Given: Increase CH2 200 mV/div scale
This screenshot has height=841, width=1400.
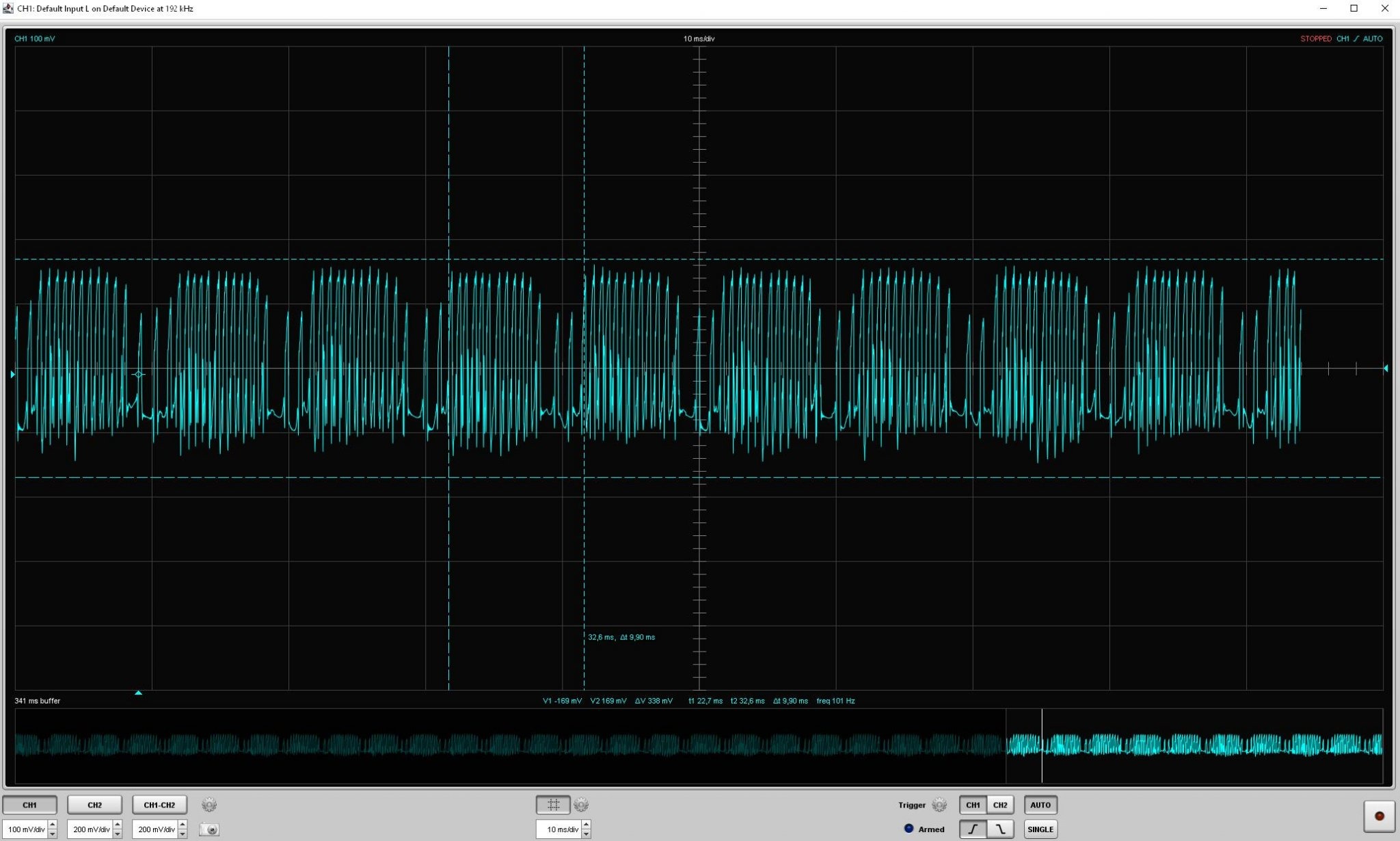Looking at the screenshot, I should click(118, 825).
